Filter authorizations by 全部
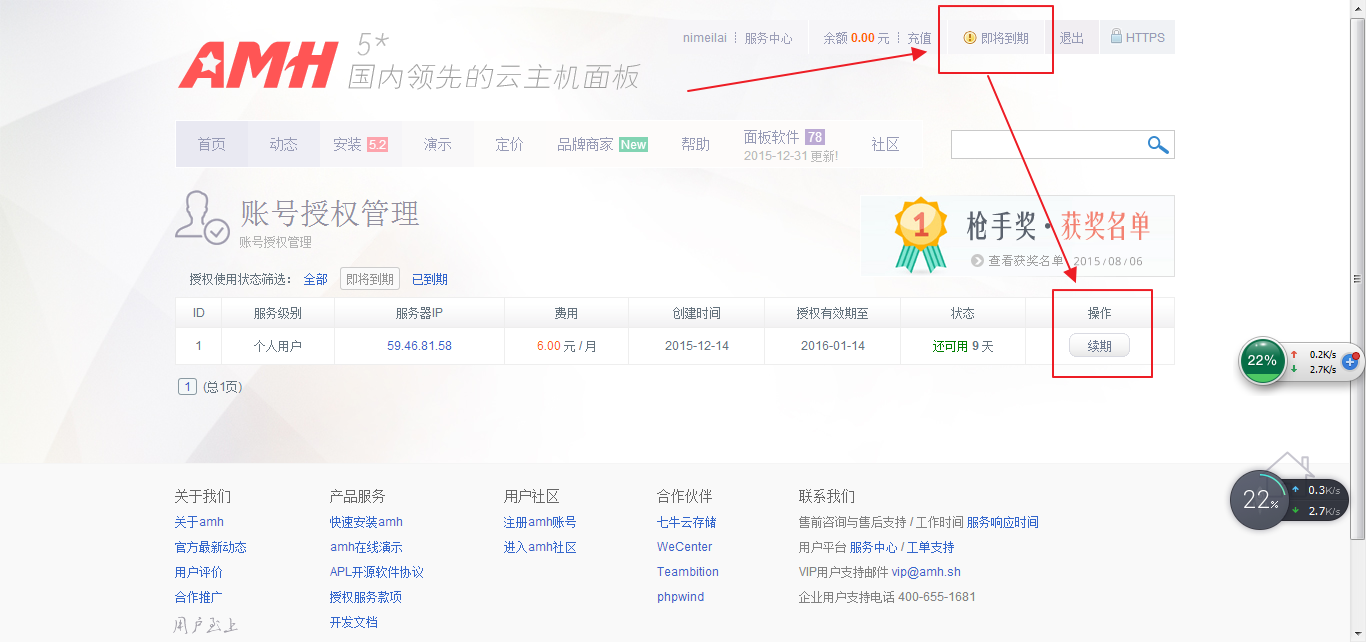 click(x=315, y=280)
